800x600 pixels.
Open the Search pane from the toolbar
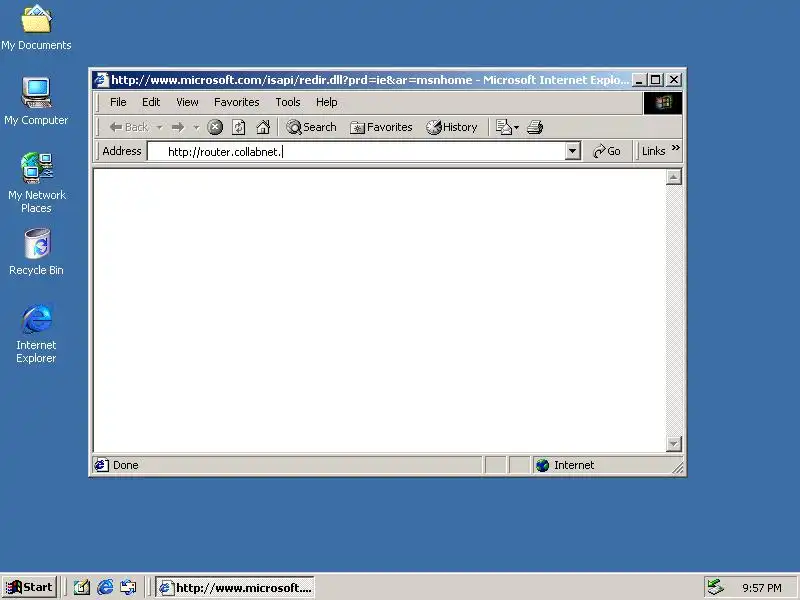click(311, 127)
